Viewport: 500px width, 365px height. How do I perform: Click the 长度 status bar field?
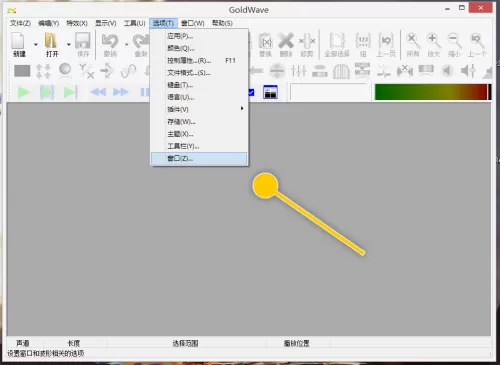coord(74,343)
